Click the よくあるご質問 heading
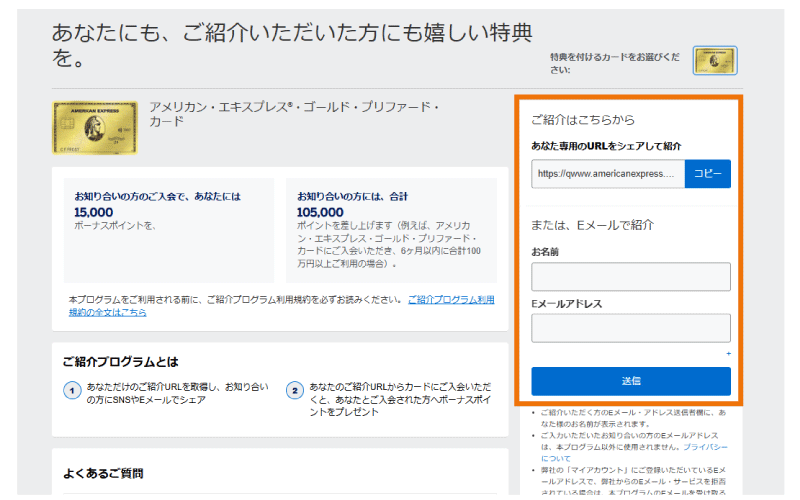 (x=103, y=473)
